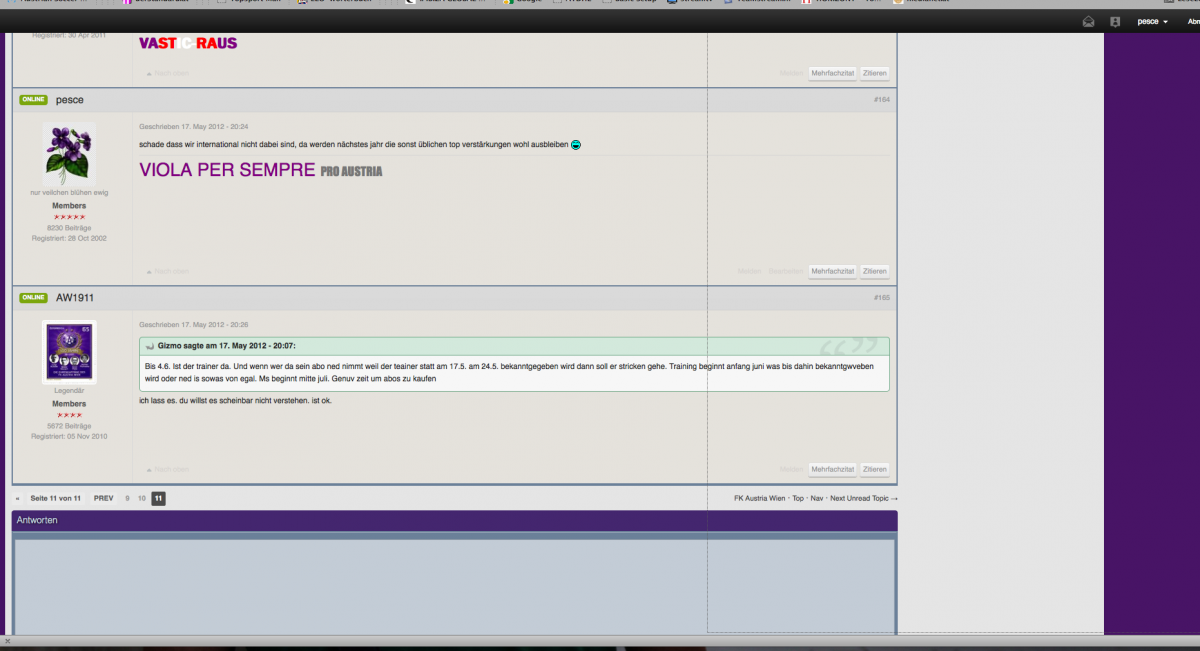Viewport: 1200px width, 651px height.
Task: Click the Antworten reply header bar
Action: pyautogui.click(x=455, y=521)
